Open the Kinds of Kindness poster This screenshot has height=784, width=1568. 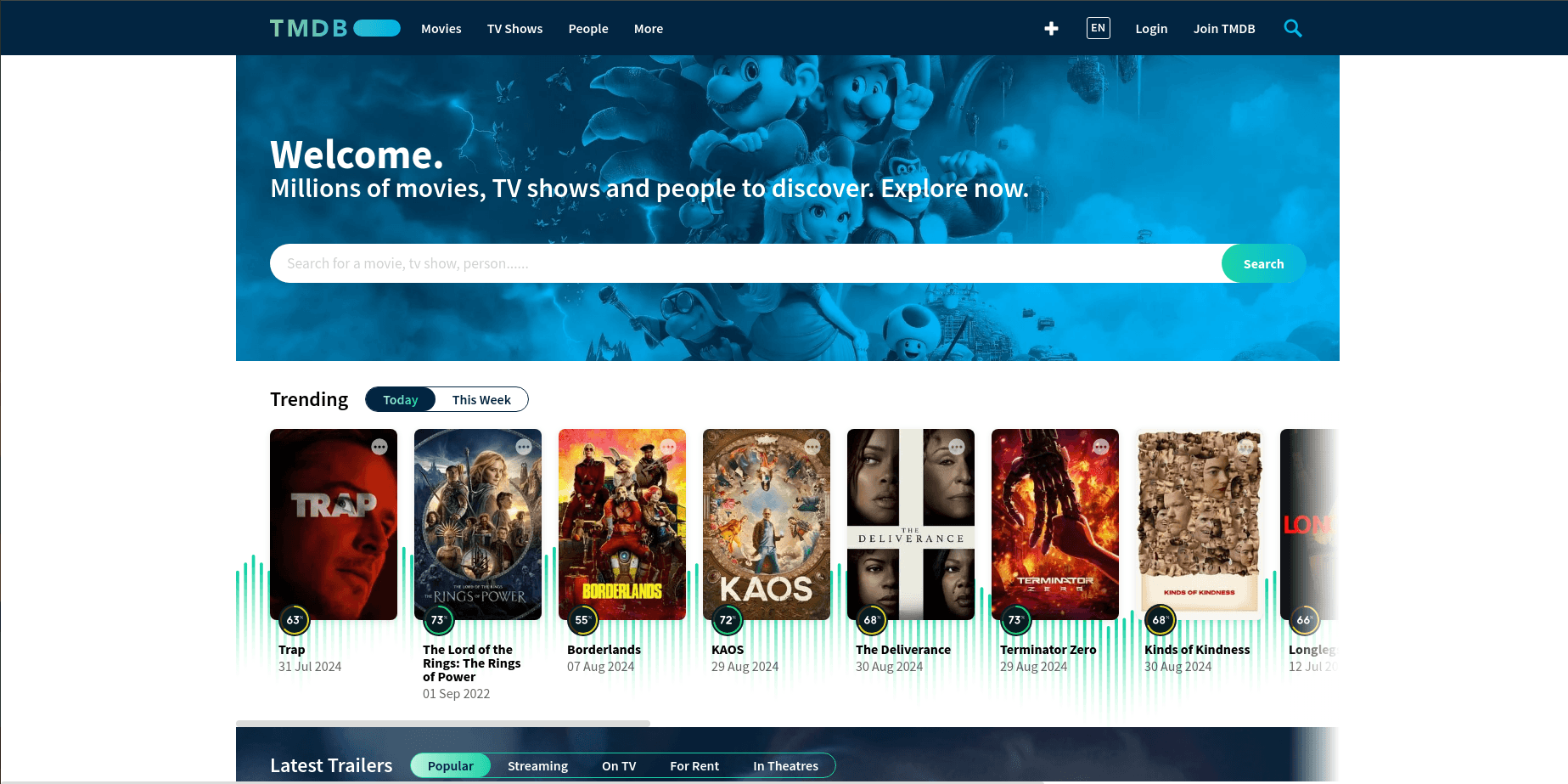tap(1200, 524)
